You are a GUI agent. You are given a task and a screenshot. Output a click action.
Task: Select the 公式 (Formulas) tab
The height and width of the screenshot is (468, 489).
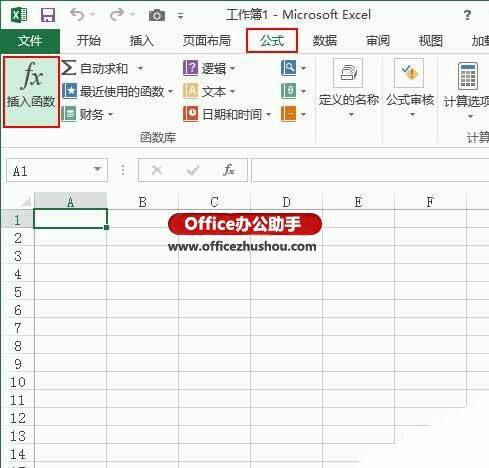point(272,41)
